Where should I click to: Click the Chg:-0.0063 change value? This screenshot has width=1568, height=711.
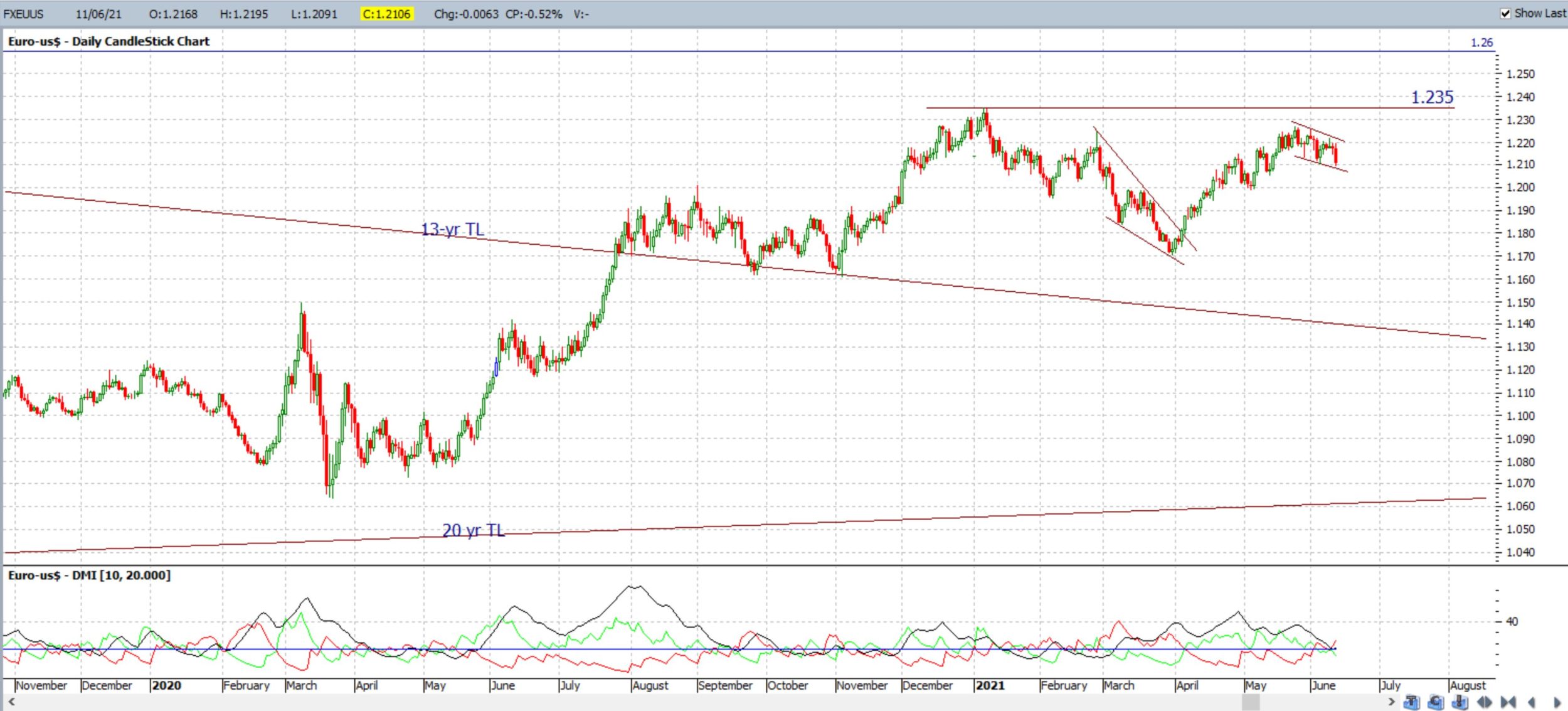(466, 14)
